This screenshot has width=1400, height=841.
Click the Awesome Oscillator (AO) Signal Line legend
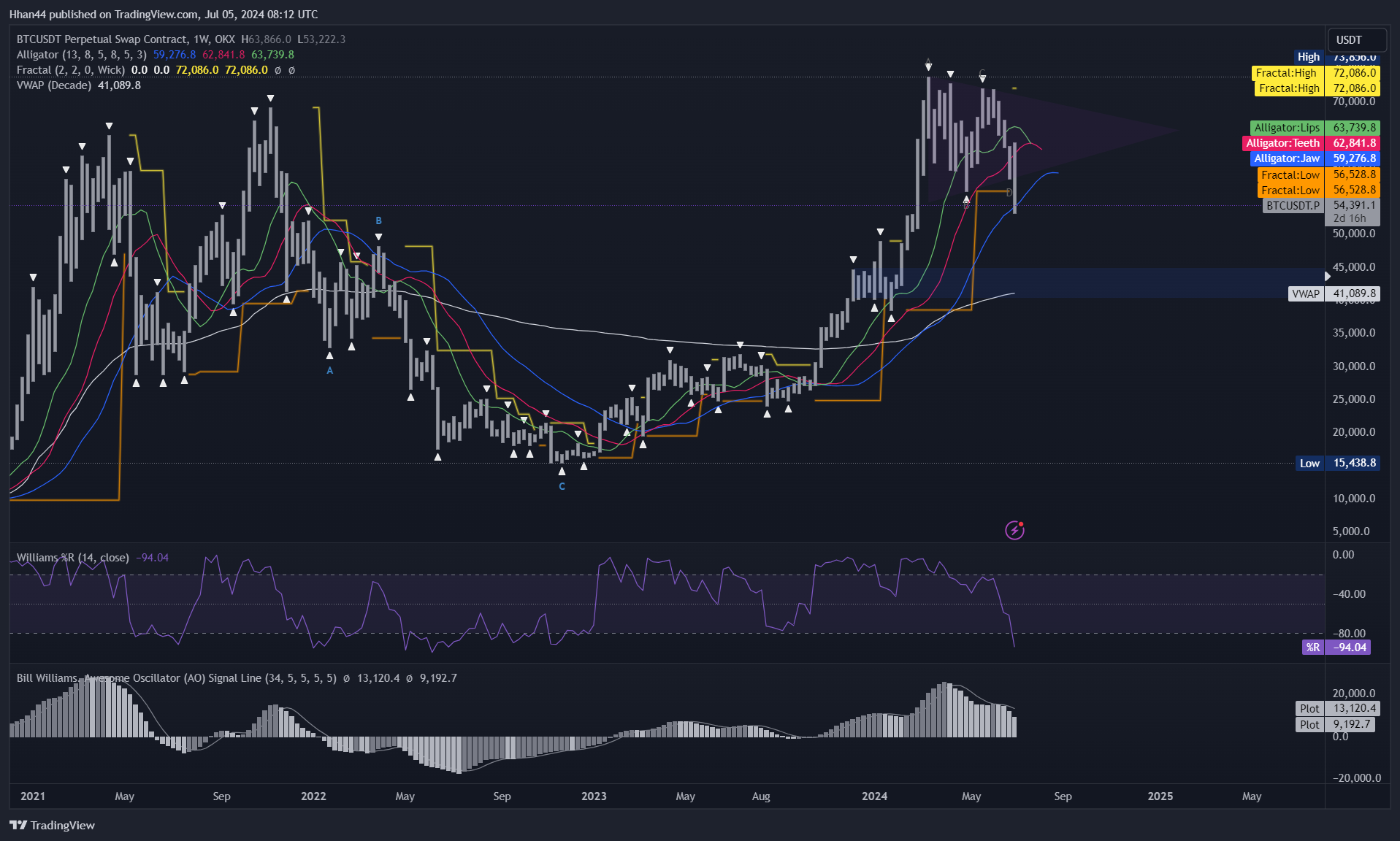[x=177, y=678]
